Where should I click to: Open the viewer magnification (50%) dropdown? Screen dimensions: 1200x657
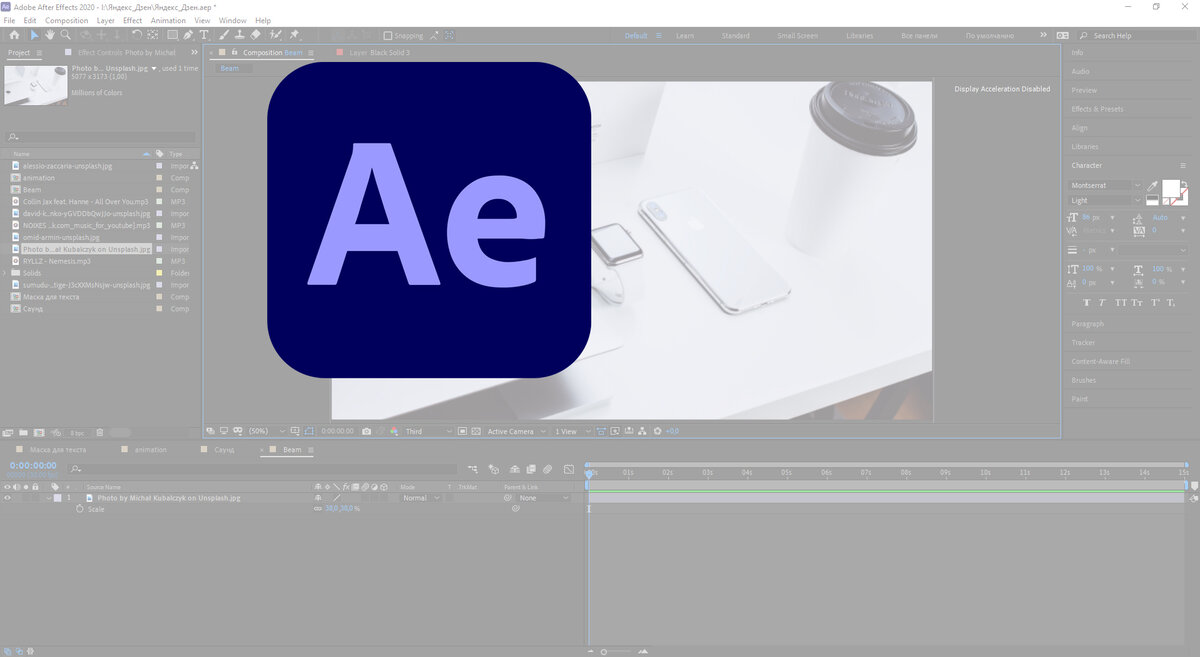pyautogui.click(x=267, y=431)
